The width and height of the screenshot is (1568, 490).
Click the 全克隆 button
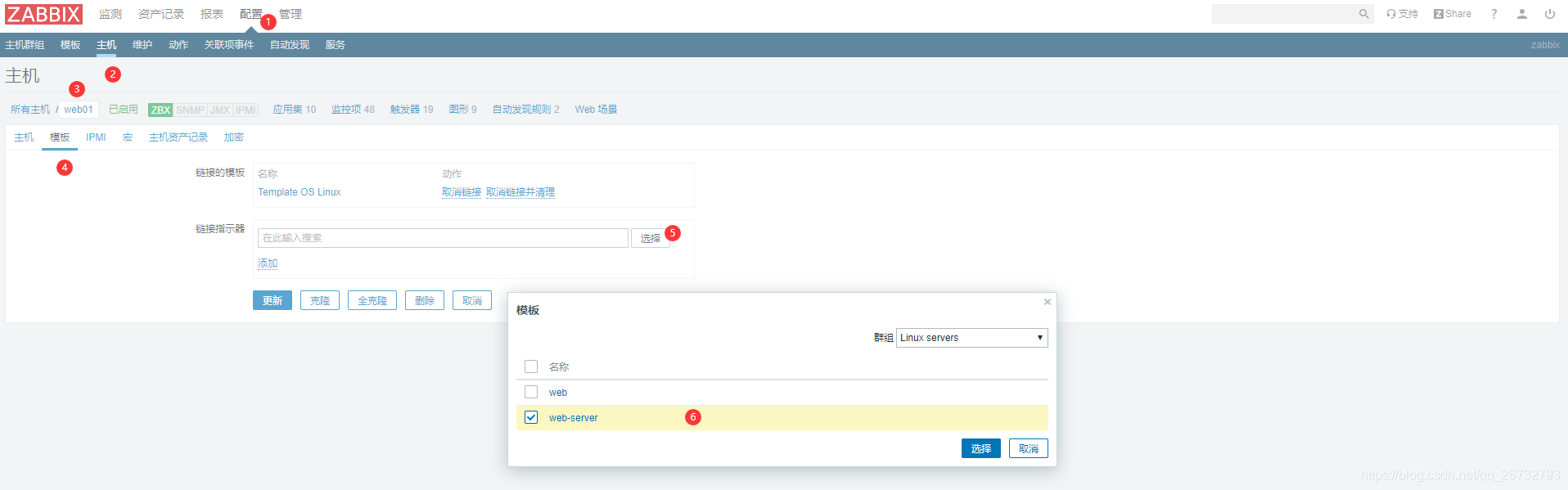tap(372, 300)
